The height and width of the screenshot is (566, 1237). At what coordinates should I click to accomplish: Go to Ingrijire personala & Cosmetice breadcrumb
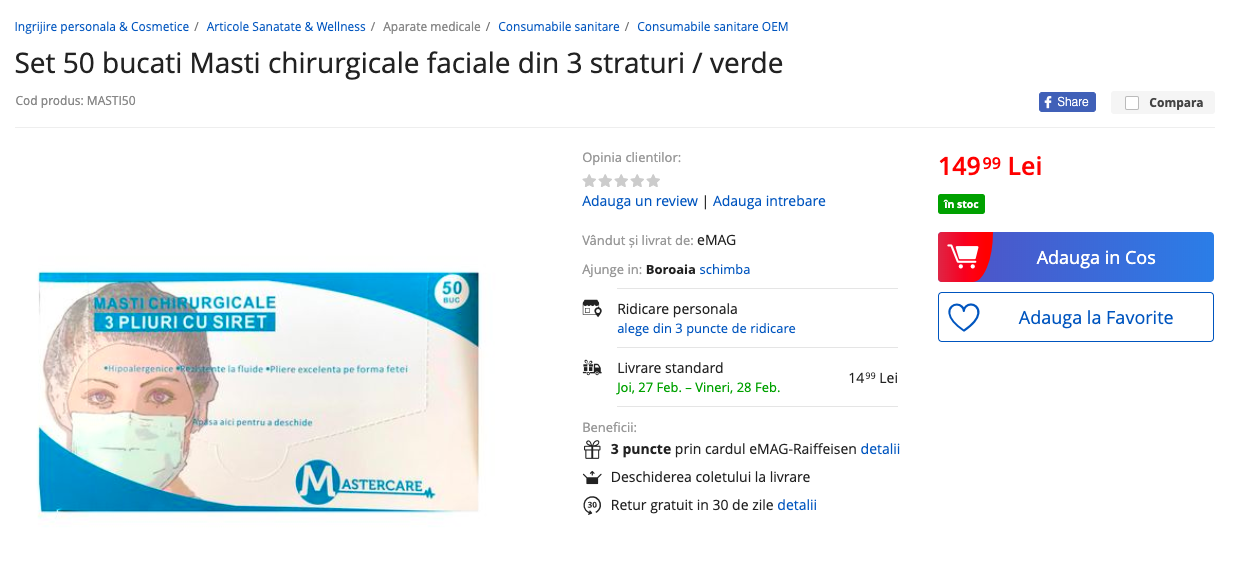pos(102,26)
